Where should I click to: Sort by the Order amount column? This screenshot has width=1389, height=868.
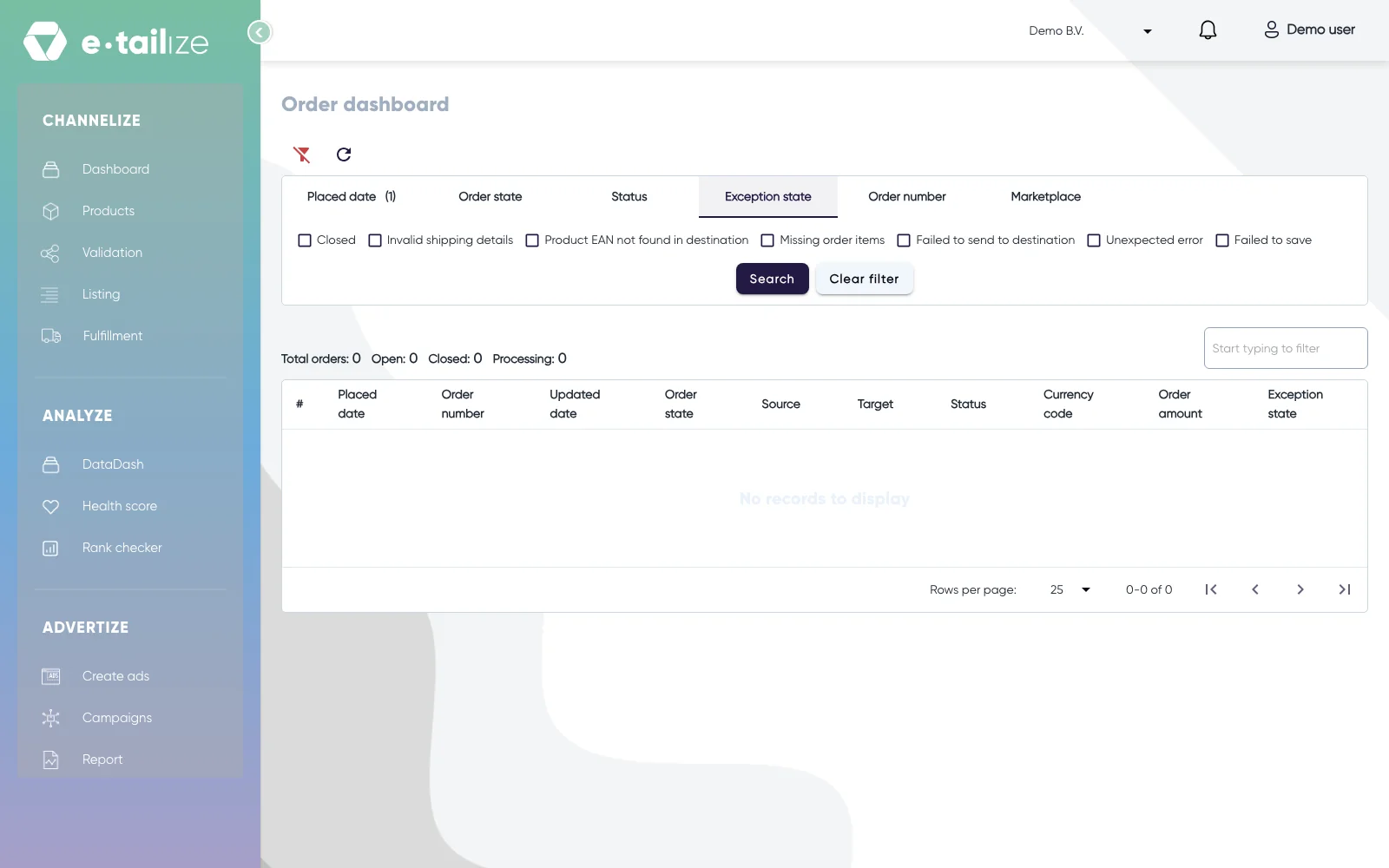[x=1181, y=404]
